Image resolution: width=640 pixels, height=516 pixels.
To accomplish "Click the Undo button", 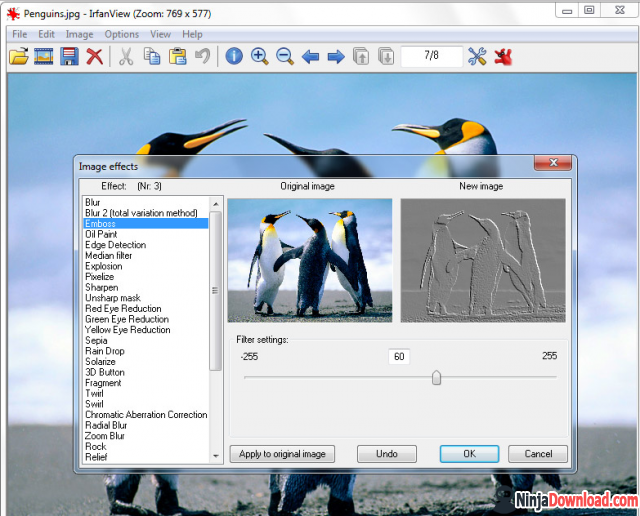I will 386,454.
